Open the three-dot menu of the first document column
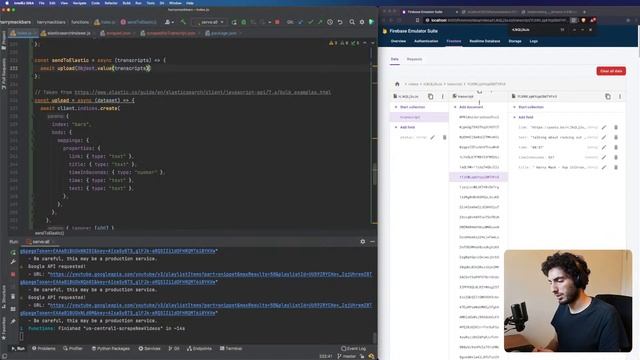 [442, 97]
